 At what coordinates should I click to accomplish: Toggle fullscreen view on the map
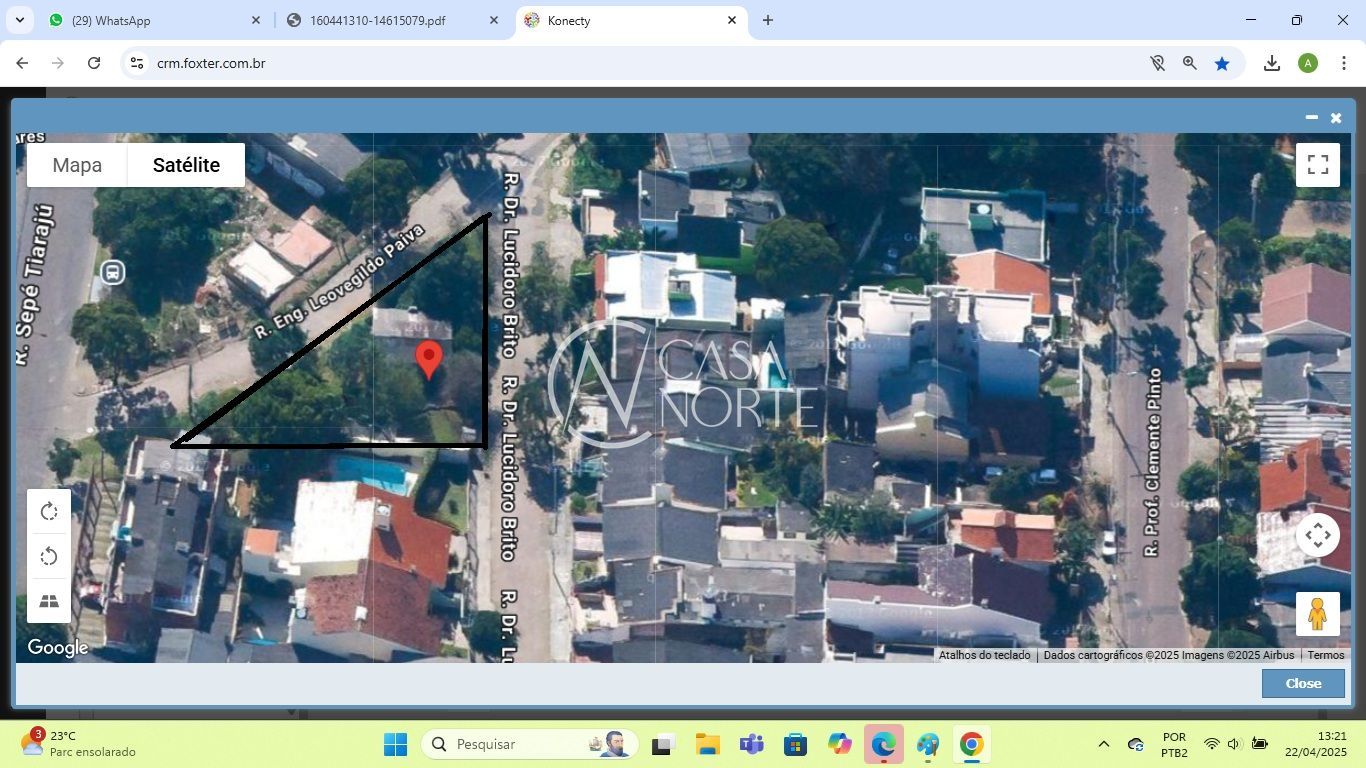1317,165
